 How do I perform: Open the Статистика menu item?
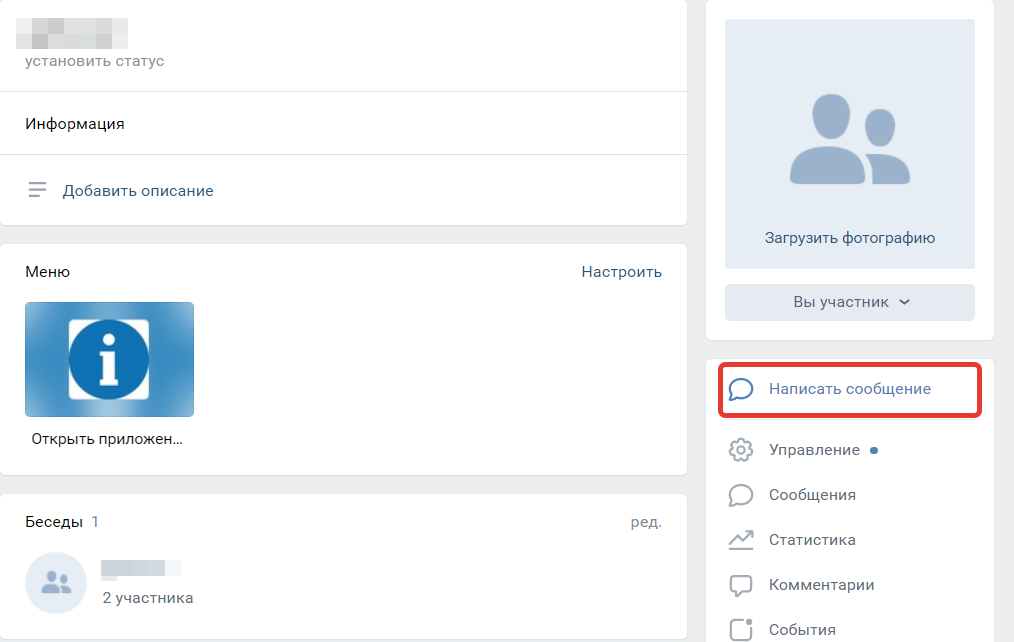coord(812,540)
